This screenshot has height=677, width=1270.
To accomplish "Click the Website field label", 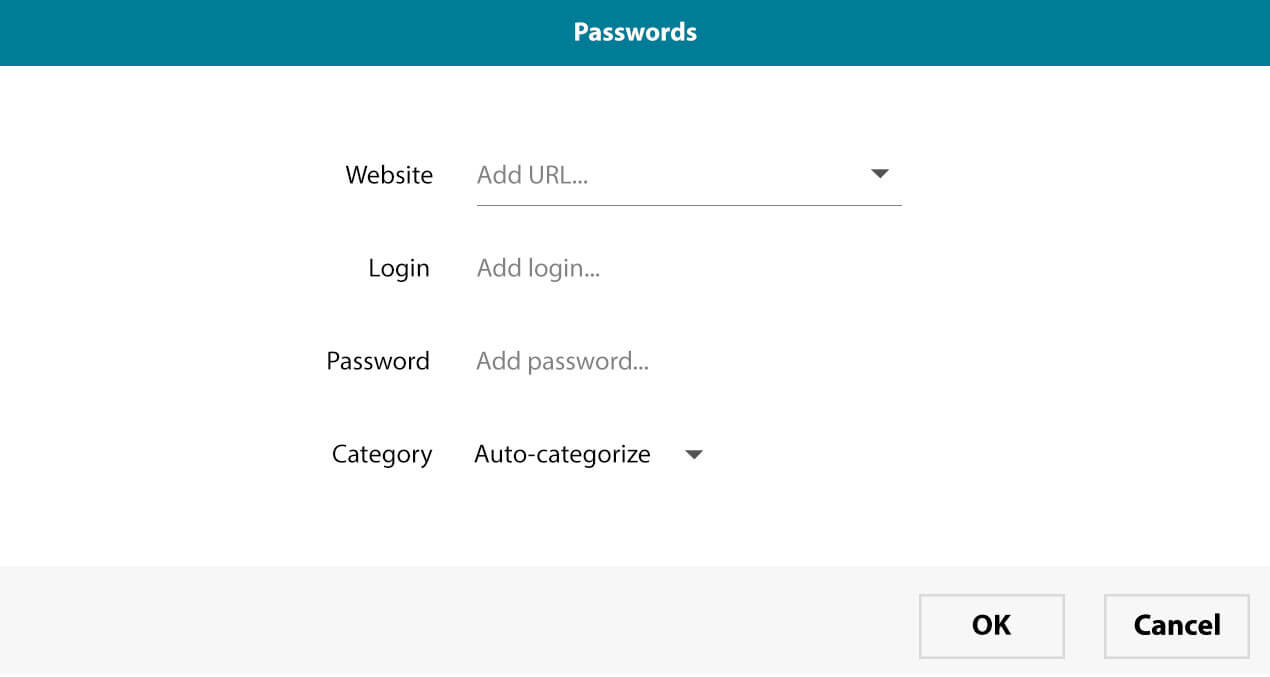I will [389, 175].
